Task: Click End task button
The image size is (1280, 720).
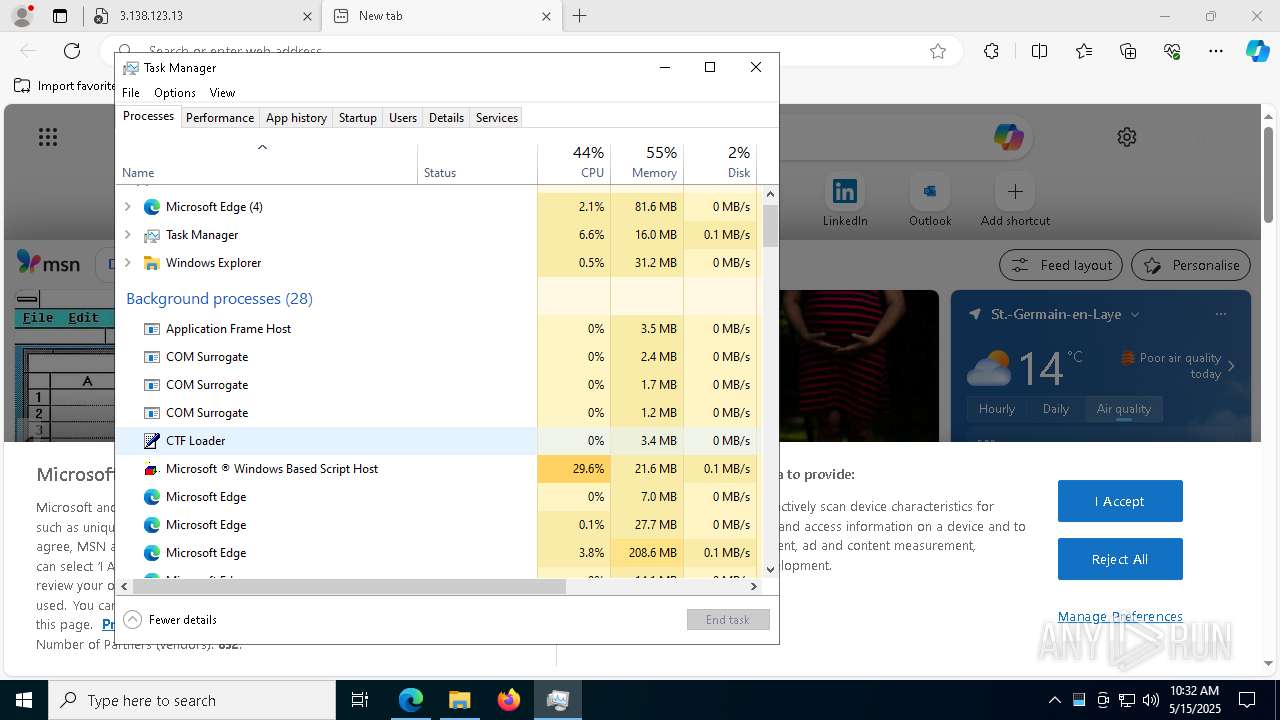Action: (x=728, y=620)
